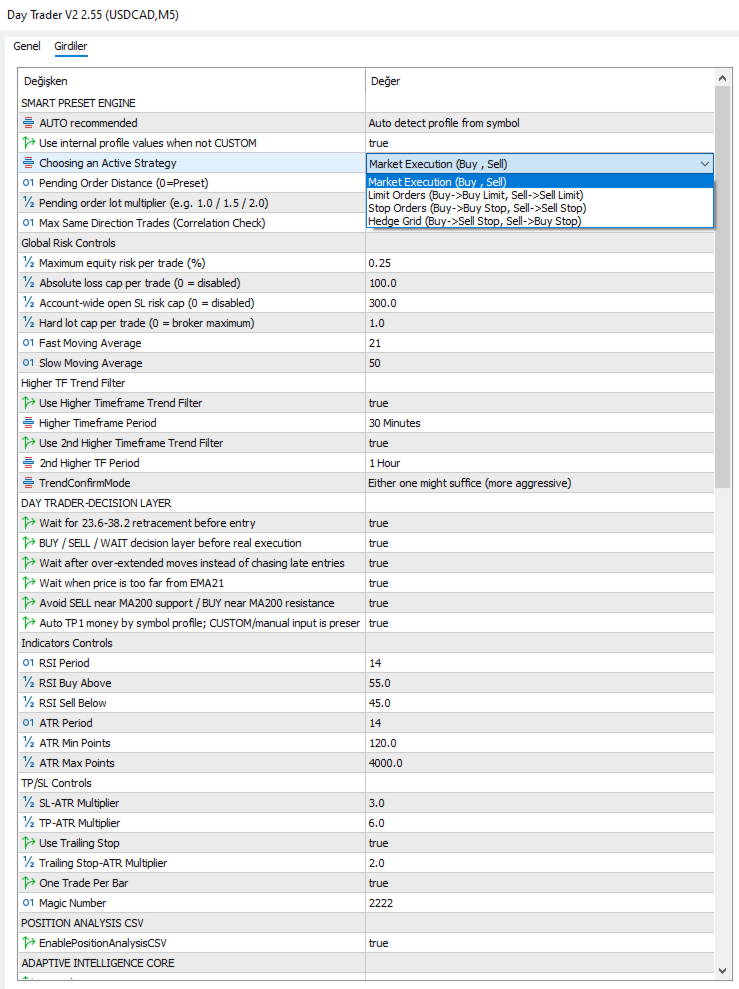The height and width of the screenshot is (989, 739).
Task: Collapse the Active Strategy dropdown arrow
Action: pyautogui.click(x=704, y=164)
